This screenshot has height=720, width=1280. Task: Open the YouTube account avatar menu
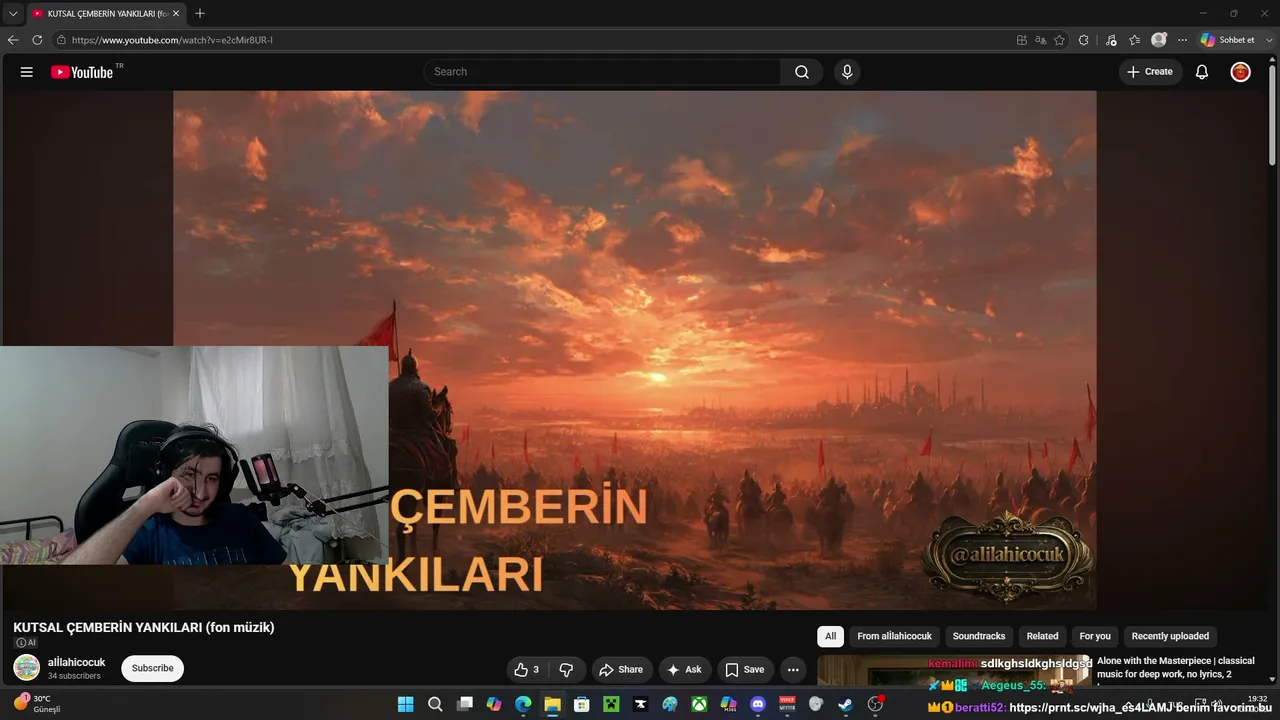[x=1240, y=72]
